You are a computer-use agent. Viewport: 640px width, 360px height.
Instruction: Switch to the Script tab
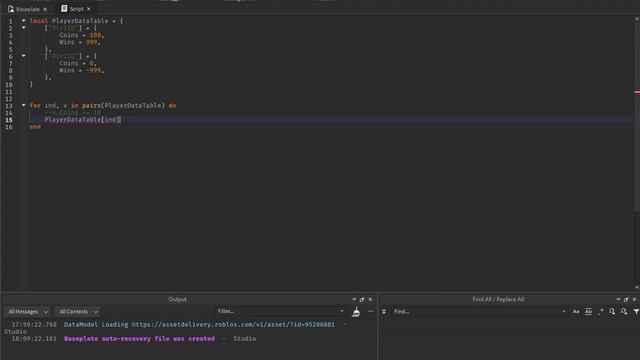point(76,9)
